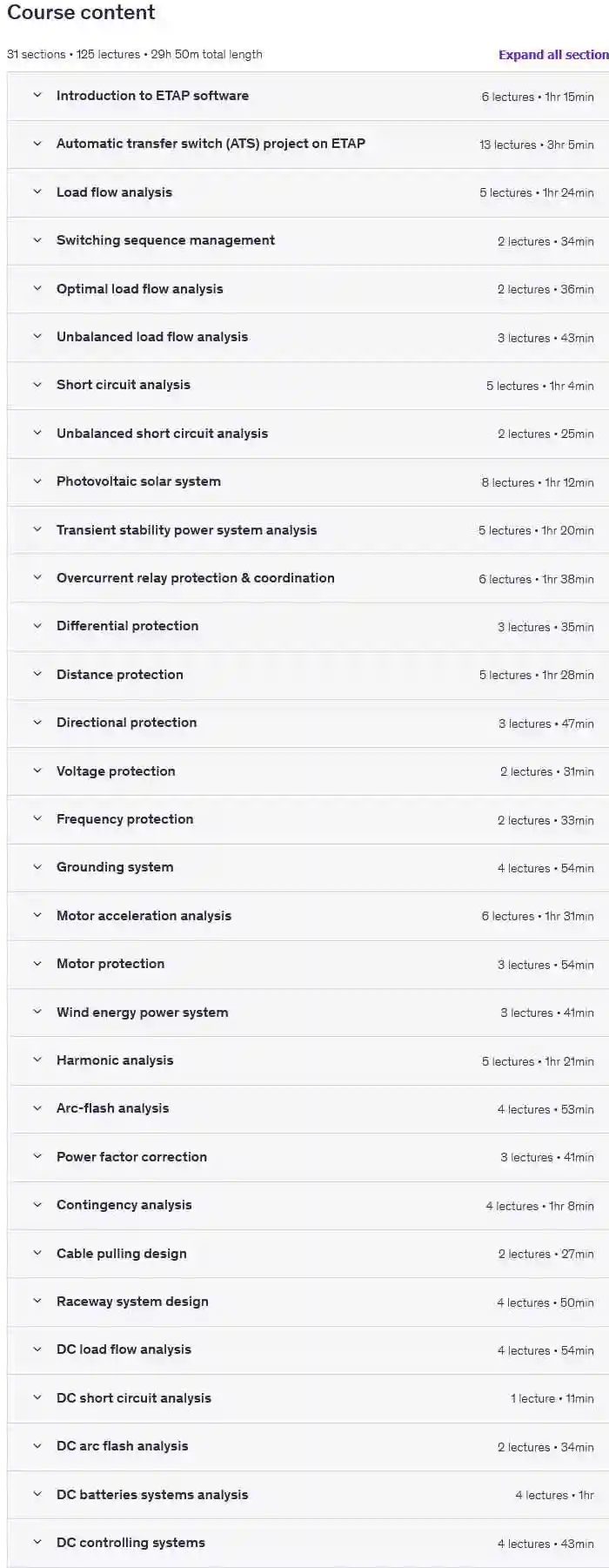Screen dimensions: 609x1568
Task: Click the chevron next to Differential protection
Action: click(x=37, y=626)
